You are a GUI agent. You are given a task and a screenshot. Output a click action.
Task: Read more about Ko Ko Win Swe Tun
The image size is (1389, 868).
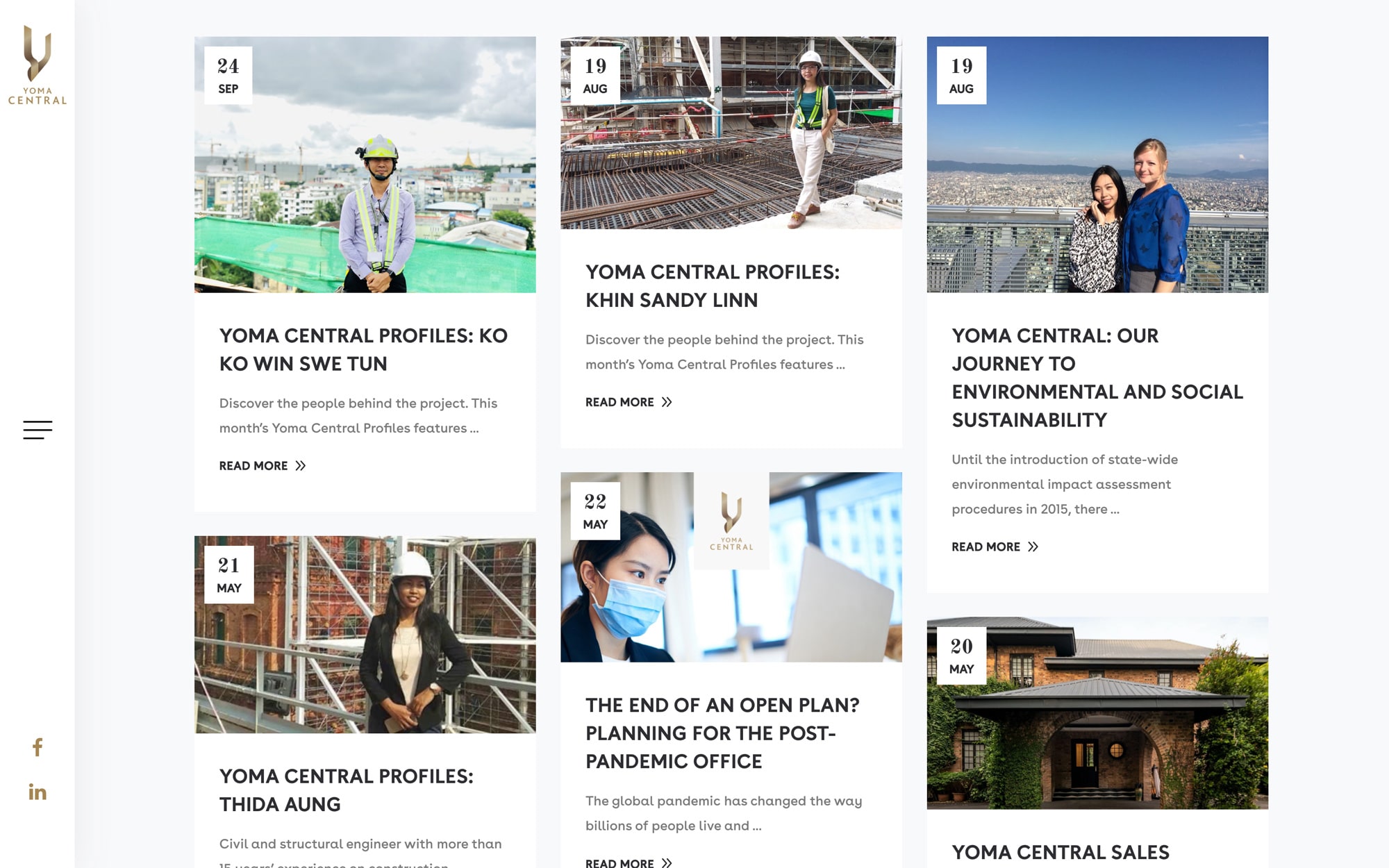[x=263, y=466]
